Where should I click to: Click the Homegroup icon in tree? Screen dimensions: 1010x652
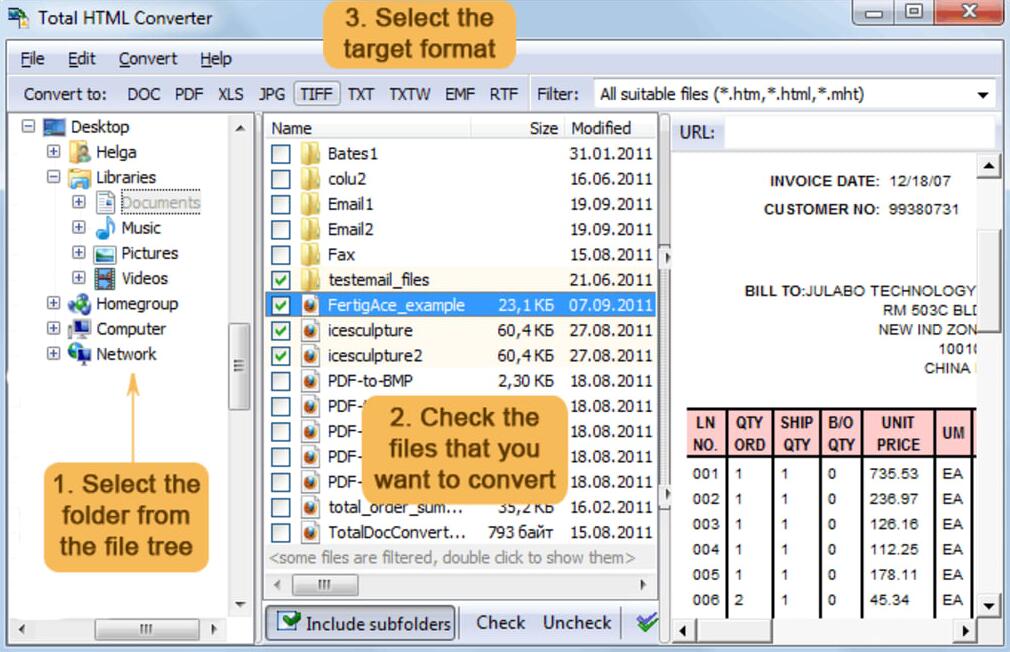click(x=80, y=304)
